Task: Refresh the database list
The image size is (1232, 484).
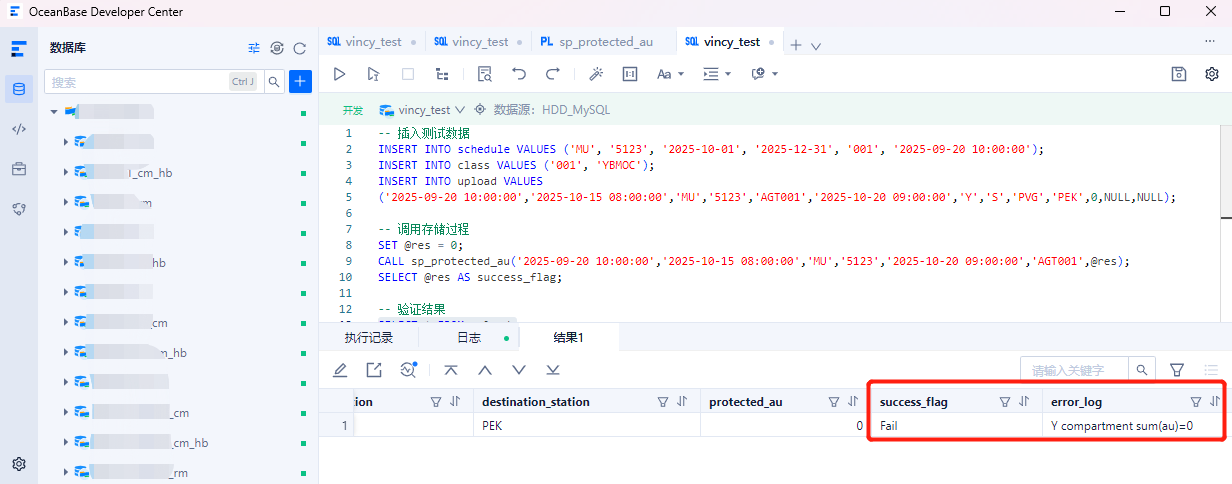Action: click(299, 48)
